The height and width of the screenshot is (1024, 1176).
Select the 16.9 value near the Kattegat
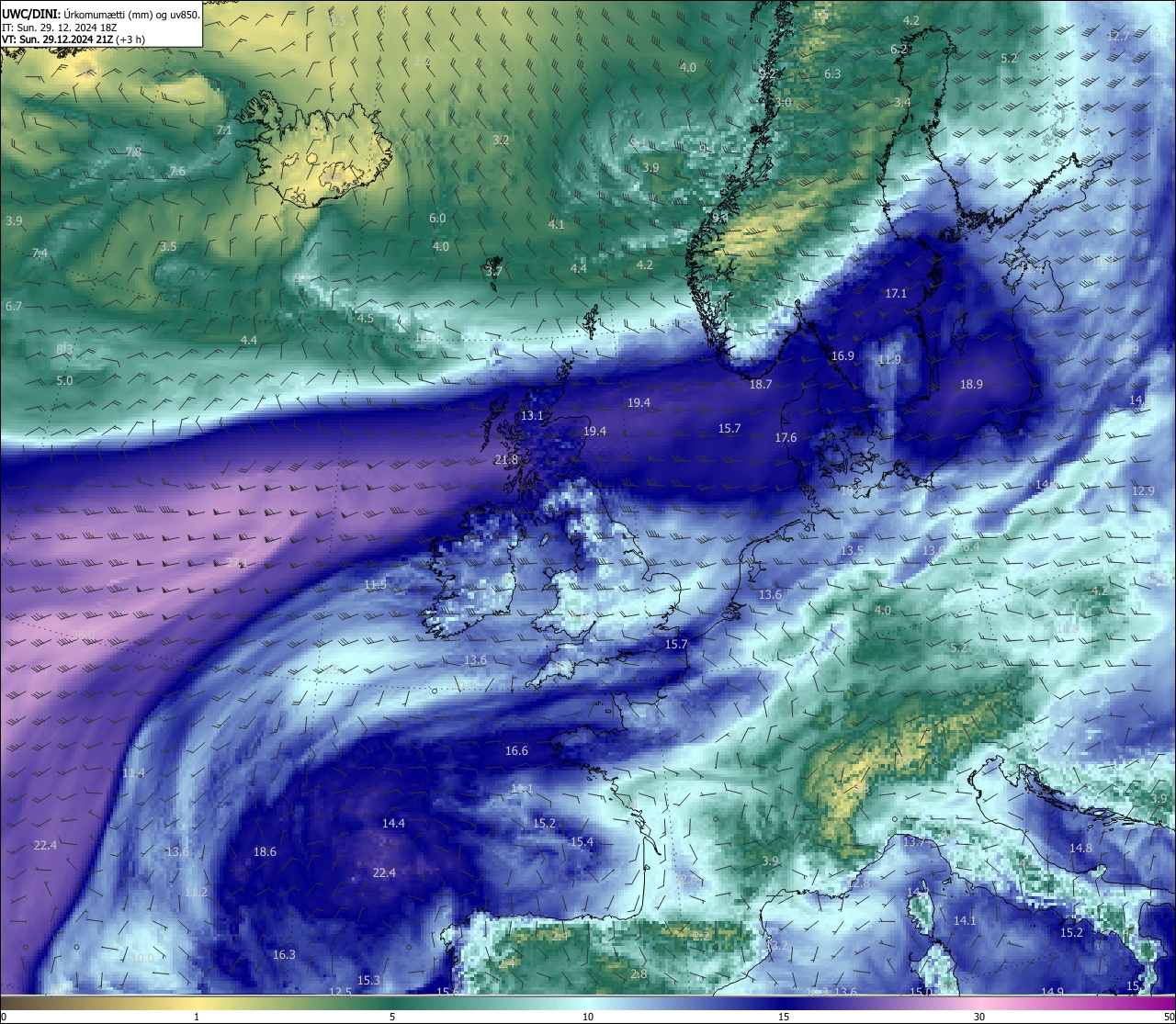pos(842,356)
